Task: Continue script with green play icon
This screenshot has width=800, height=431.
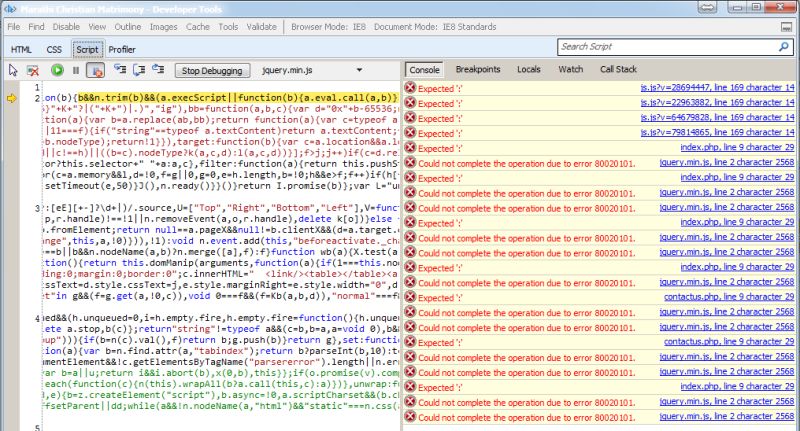Action: (x=57, y=70)
